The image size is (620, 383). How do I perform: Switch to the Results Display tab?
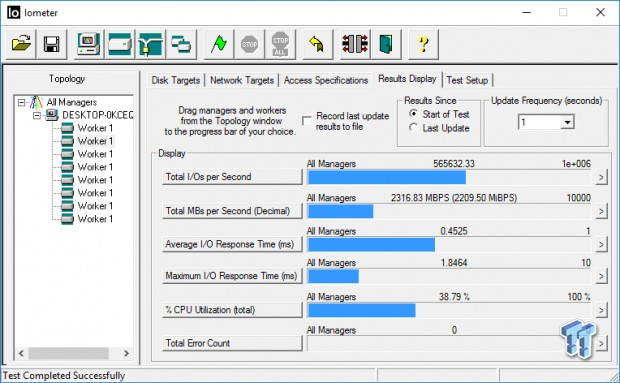(407, 79)
